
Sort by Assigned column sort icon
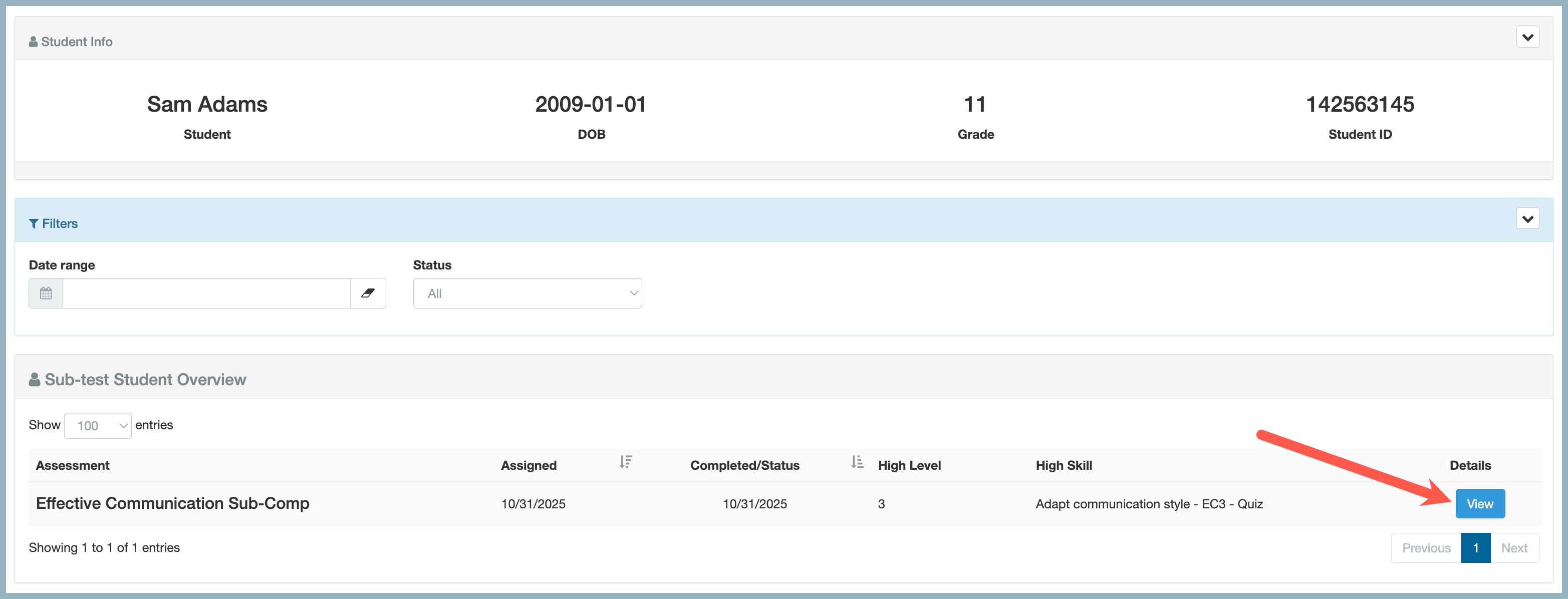625,463
